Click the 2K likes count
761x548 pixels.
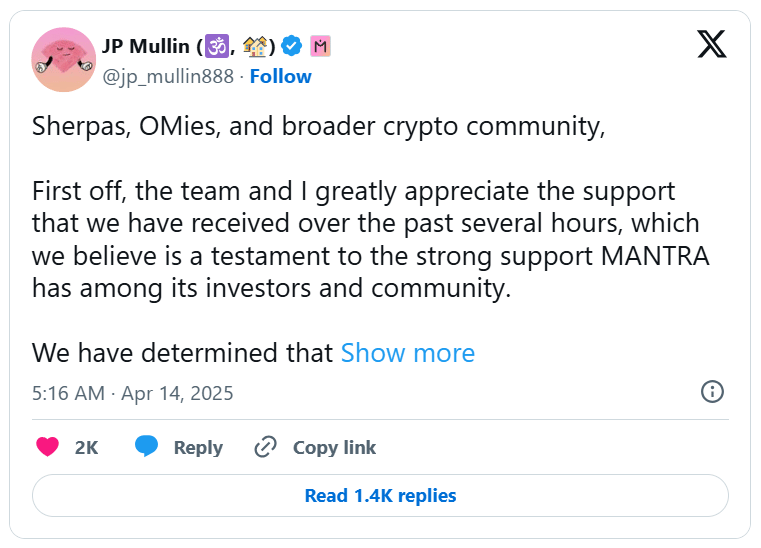[x=87, y=447]
